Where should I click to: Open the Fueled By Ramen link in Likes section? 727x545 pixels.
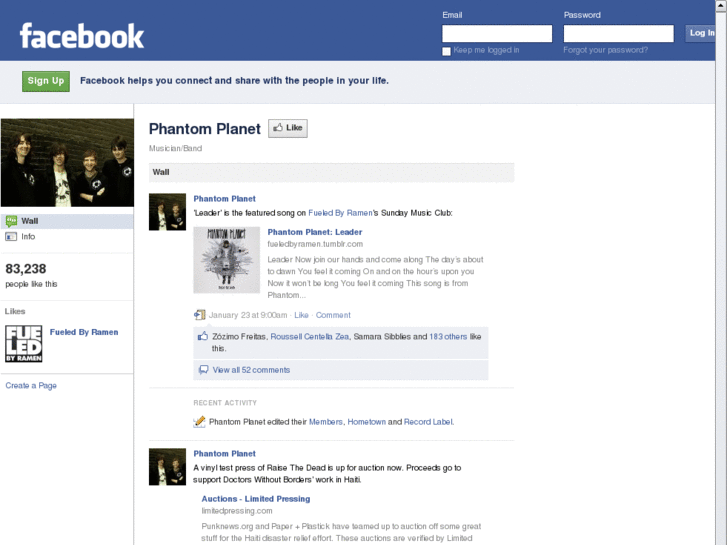click(84, 332)
